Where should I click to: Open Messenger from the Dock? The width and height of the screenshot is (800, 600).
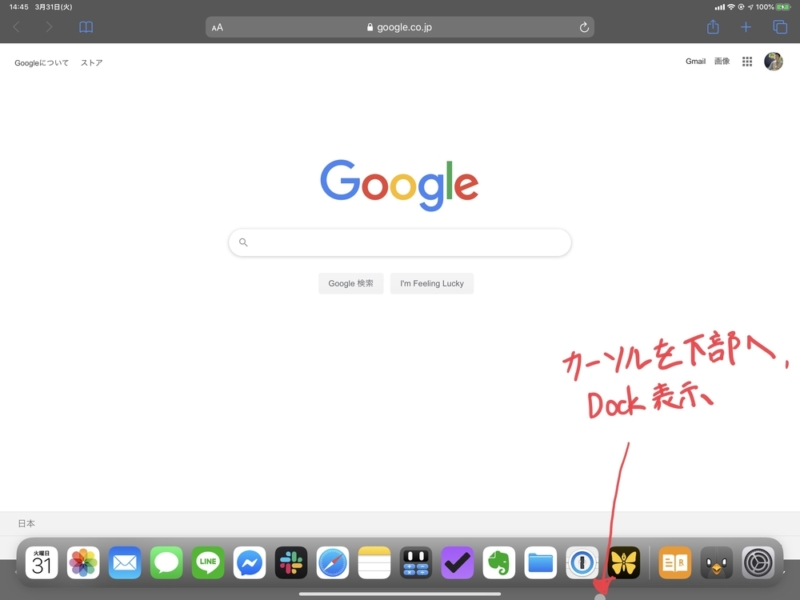point(249,563)
